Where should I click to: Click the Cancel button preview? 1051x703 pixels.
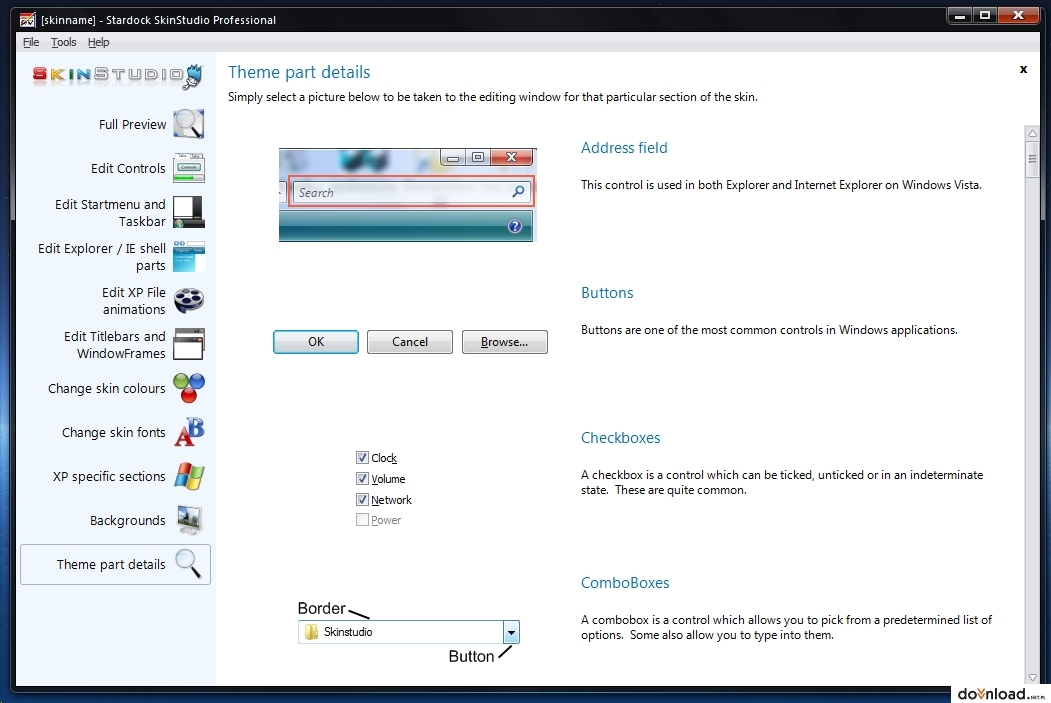[x=410, y=342]
